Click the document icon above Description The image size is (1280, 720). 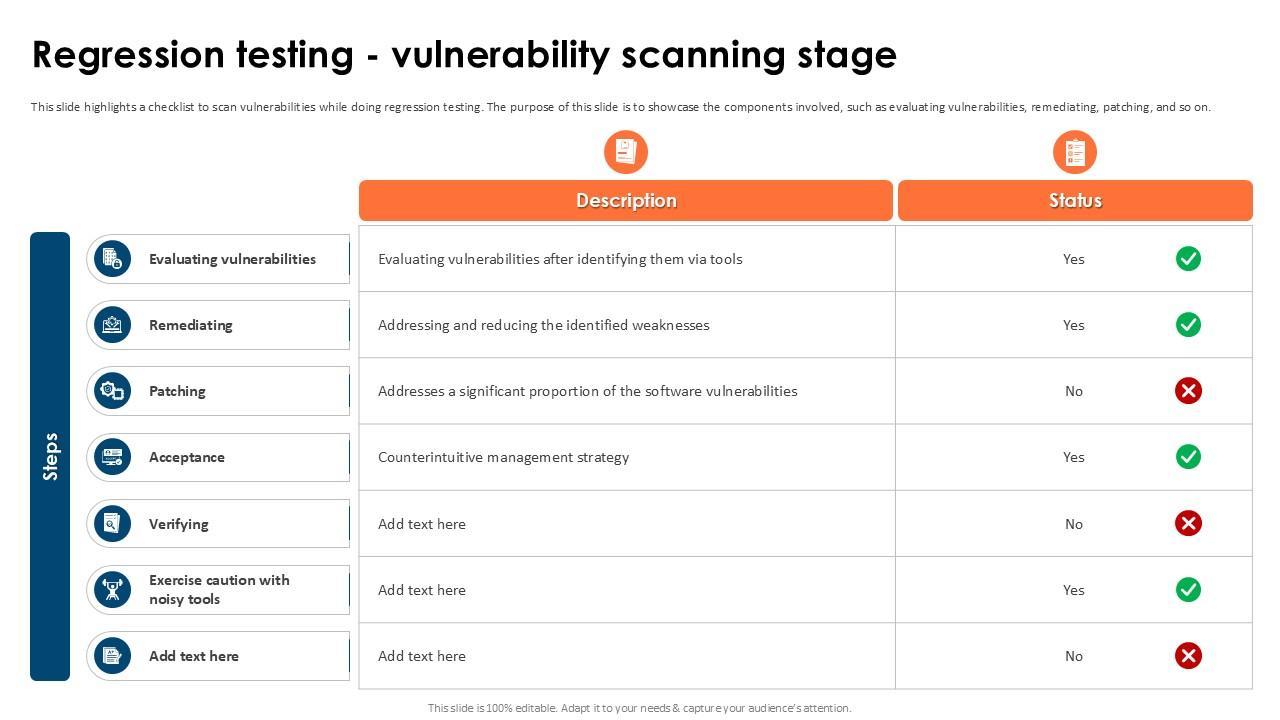626,152
